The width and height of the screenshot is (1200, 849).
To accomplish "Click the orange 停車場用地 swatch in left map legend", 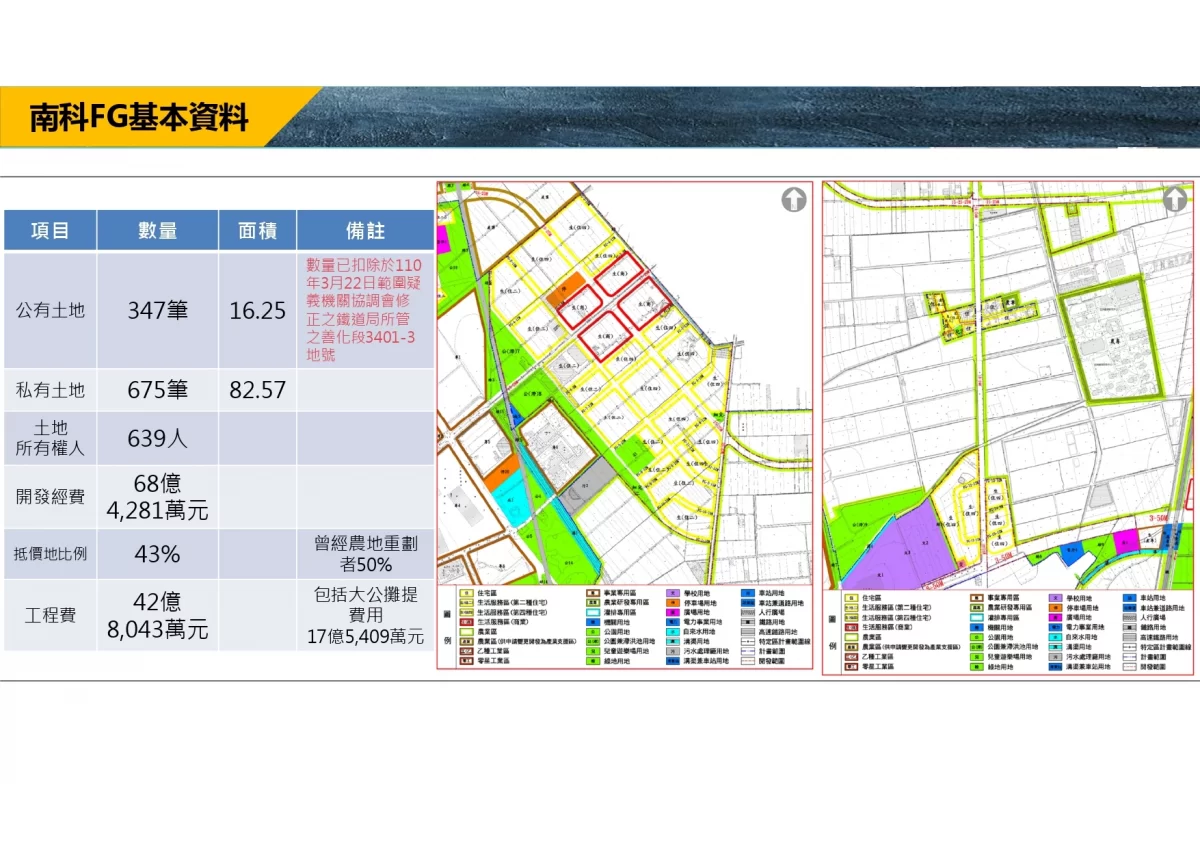I will 674,603.
